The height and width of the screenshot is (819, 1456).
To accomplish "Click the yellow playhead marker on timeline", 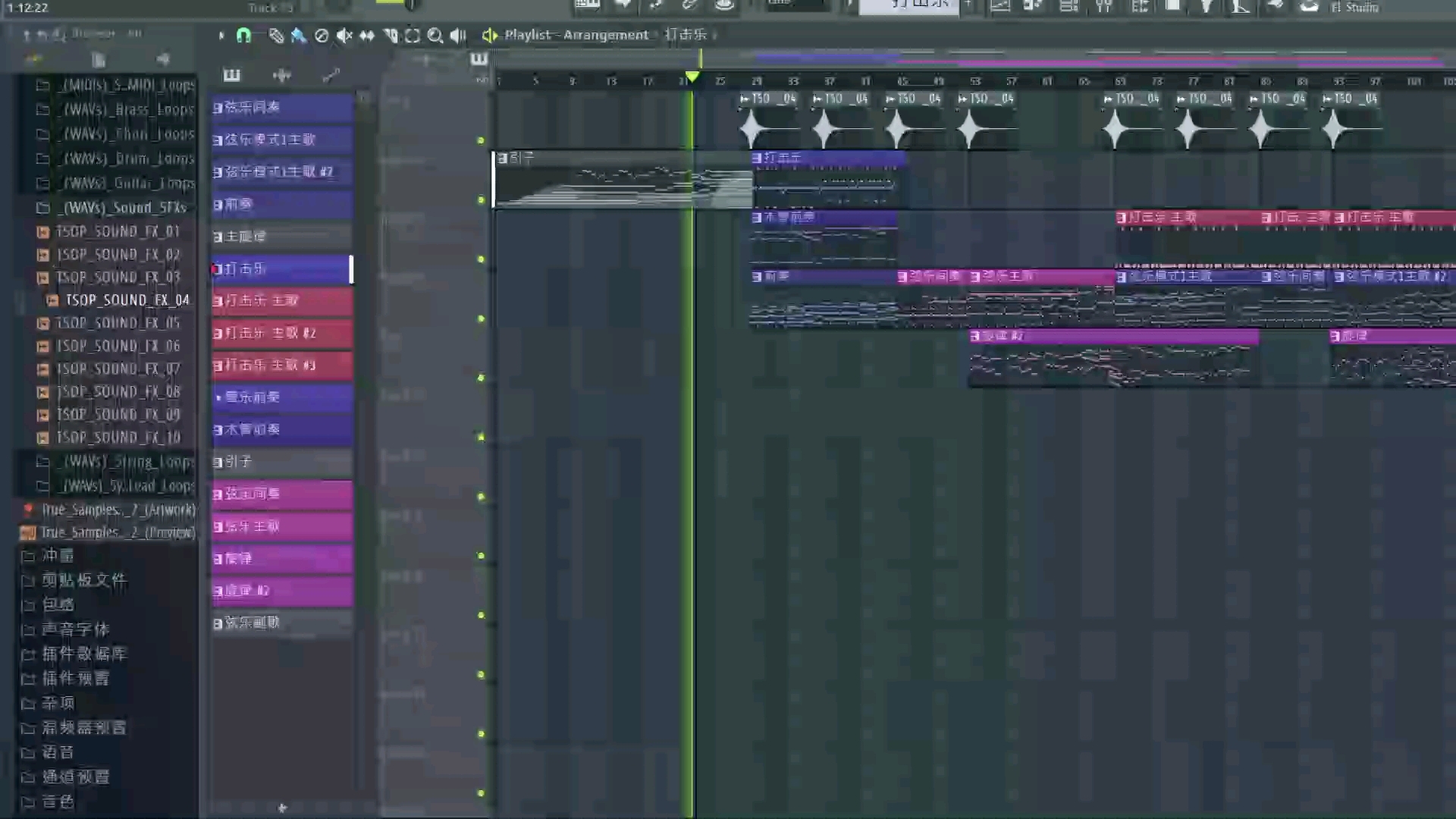I will pyautogui.click(x=692, y=78).
